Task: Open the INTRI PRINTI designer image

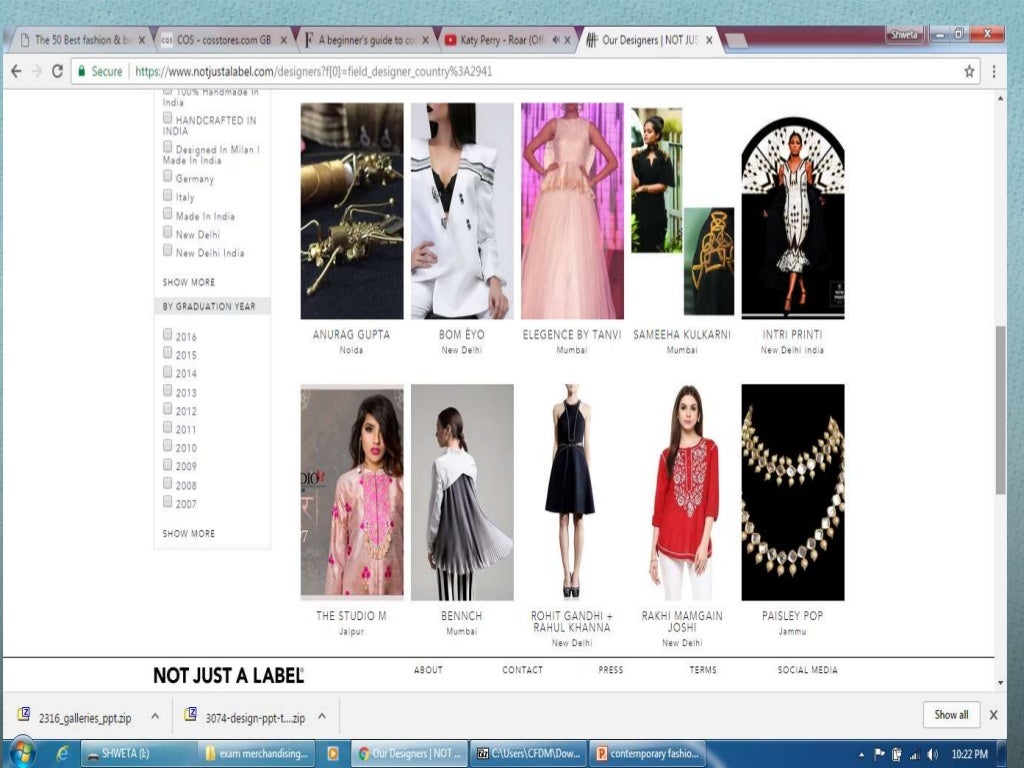Action: 793,217
